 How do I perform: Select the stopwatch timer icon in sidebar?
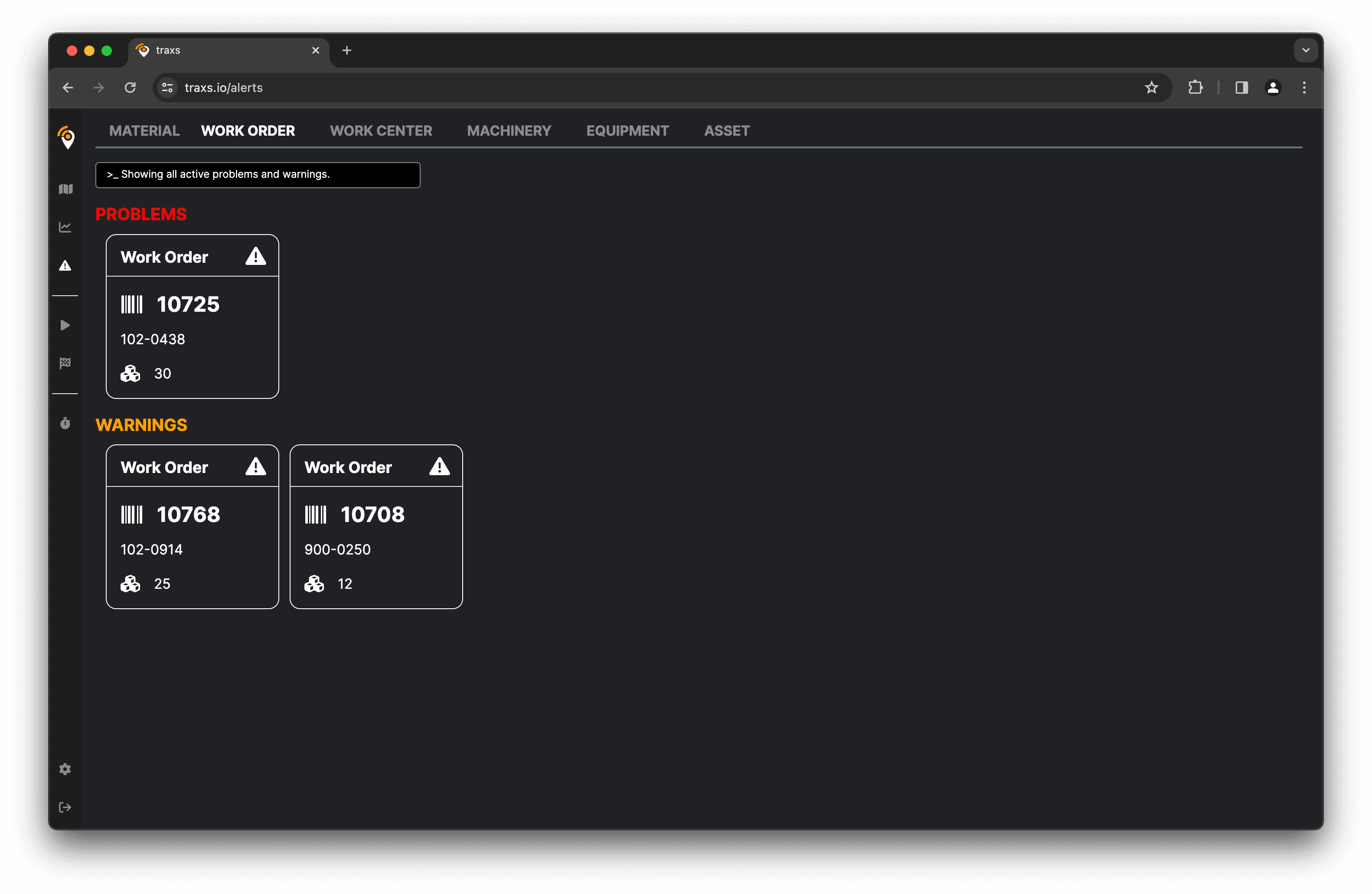65,423
